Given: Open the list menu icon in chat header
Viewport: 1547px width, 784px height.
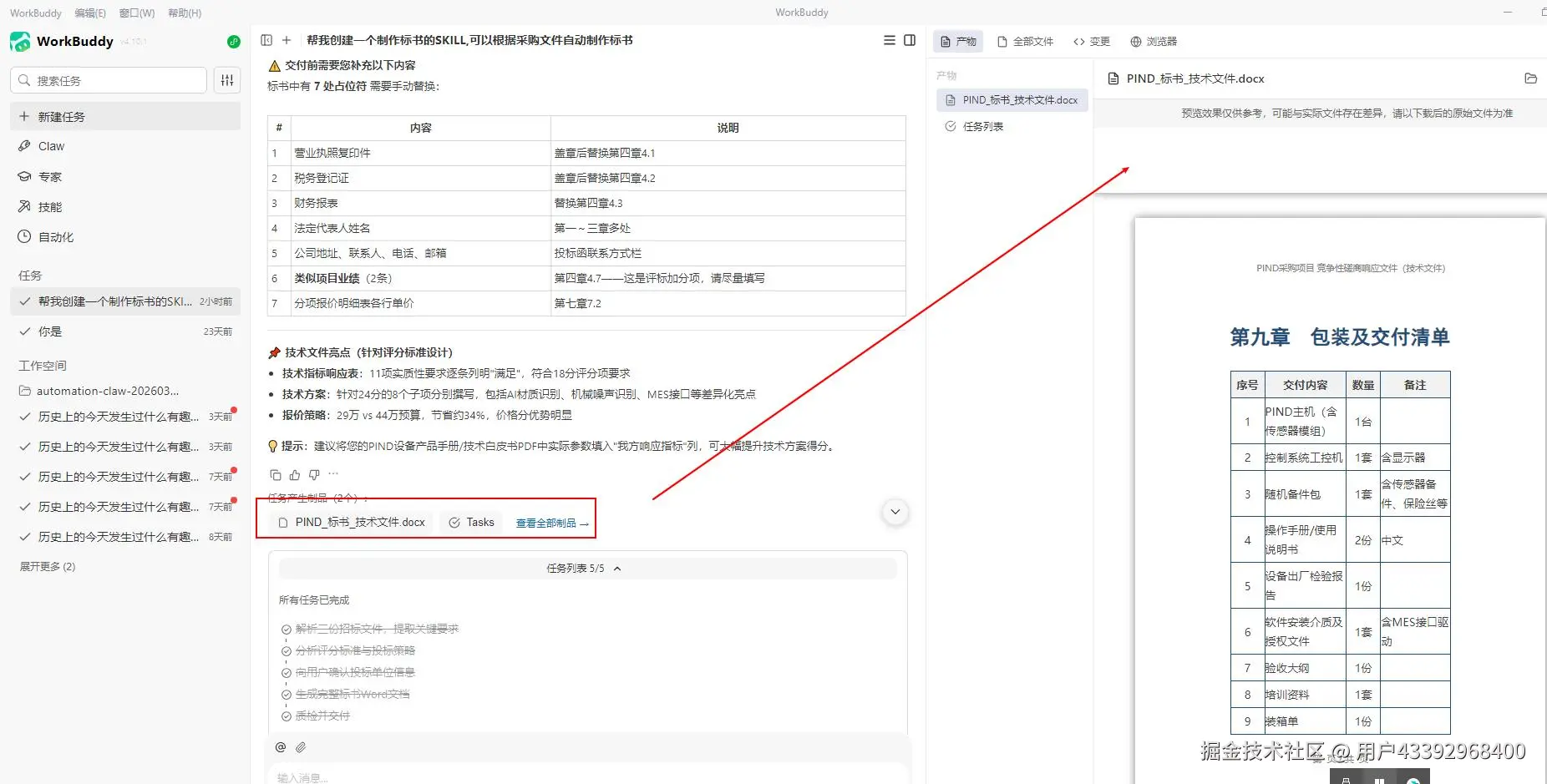Looking at the screenshot, I should point(890,40).
